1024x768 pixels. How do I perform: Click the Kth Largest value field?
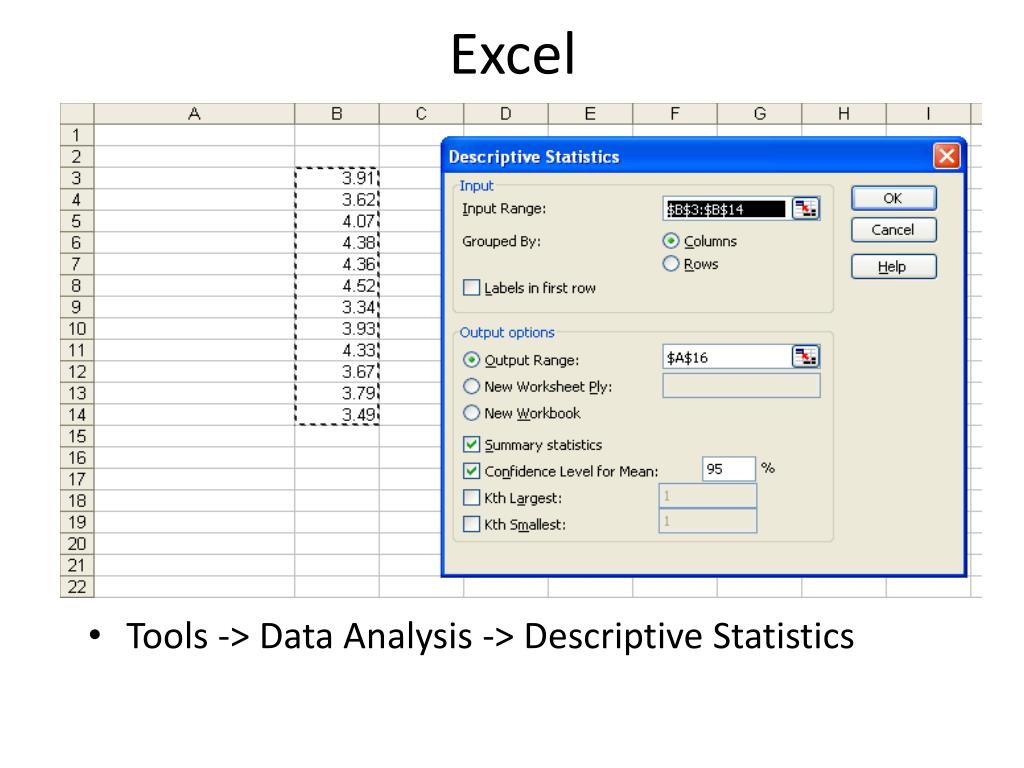pyautogui.click(x=708, y=496)
